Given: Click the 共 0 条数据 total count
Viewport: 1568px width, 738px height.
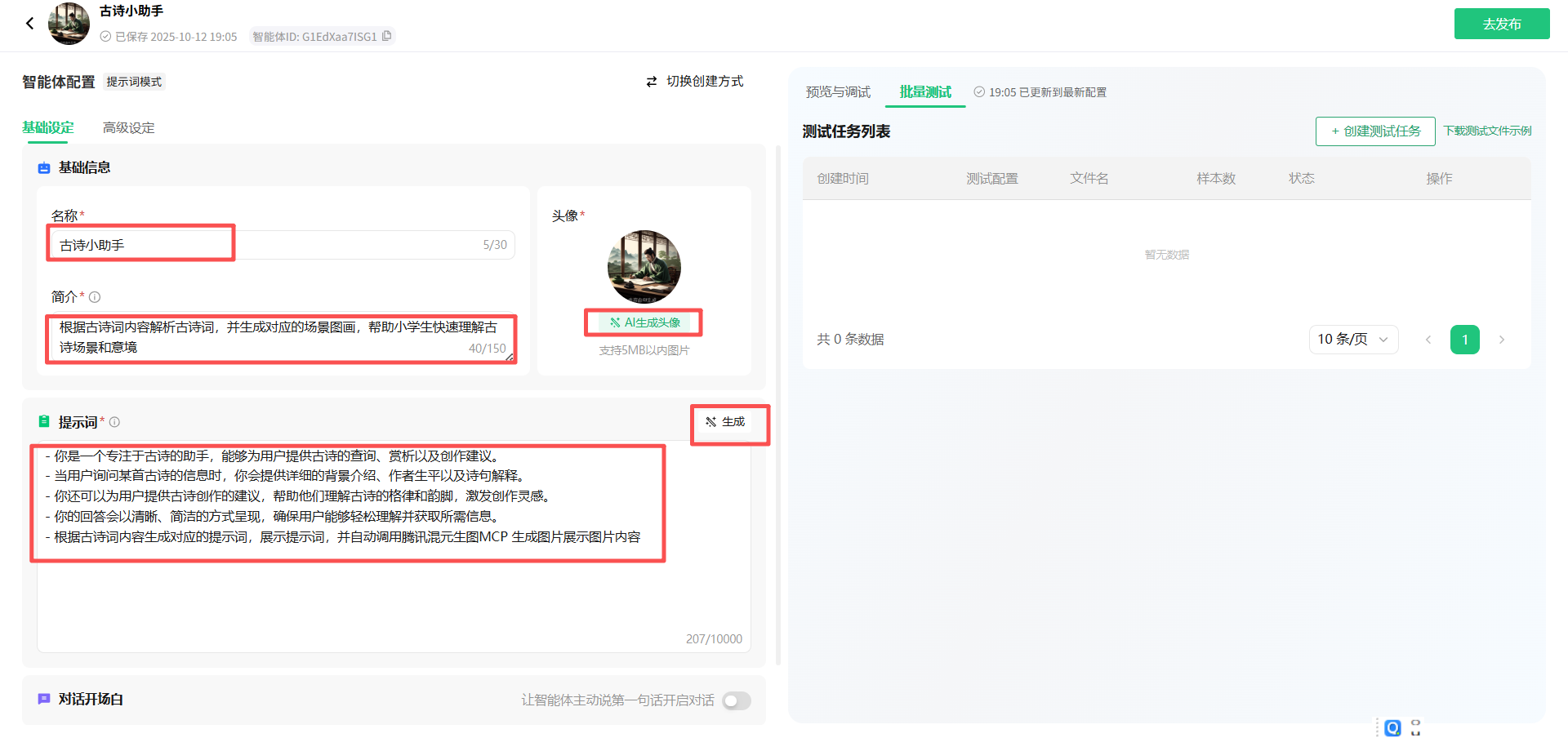Looking at the screenshot, I should pyautogui.click(x=850, y=340).
